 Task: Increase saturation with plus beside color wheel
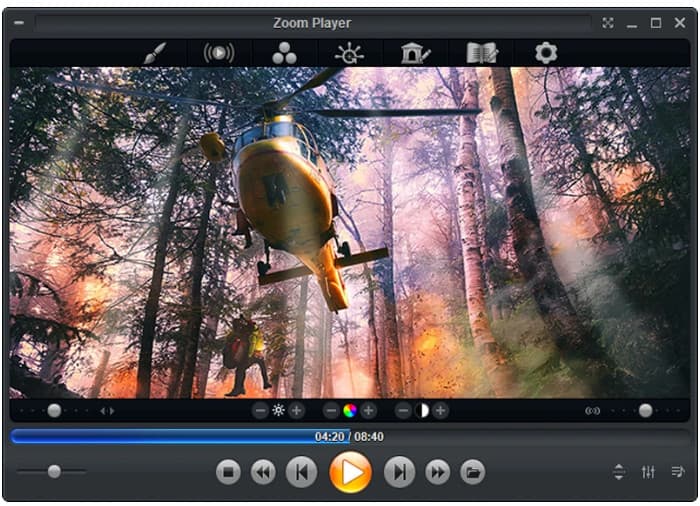(368, 410)
